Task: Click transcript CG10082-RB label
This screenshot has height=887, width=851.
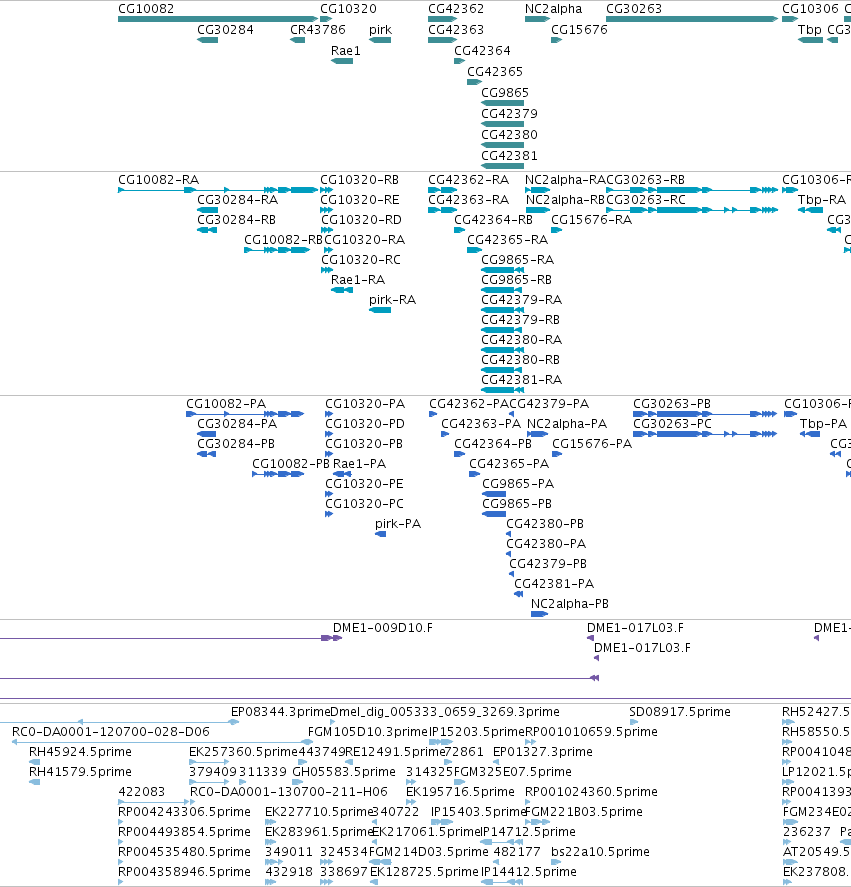Action: 283,240
